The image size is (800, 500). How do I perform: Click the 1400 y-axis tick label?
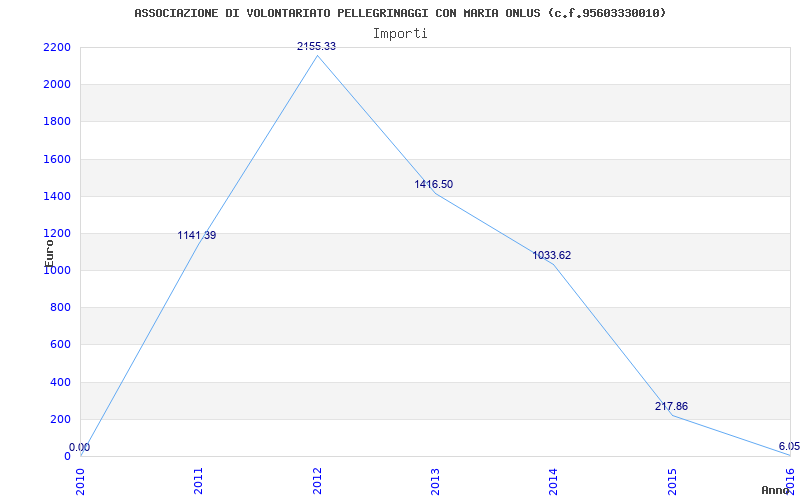point(57,196)
